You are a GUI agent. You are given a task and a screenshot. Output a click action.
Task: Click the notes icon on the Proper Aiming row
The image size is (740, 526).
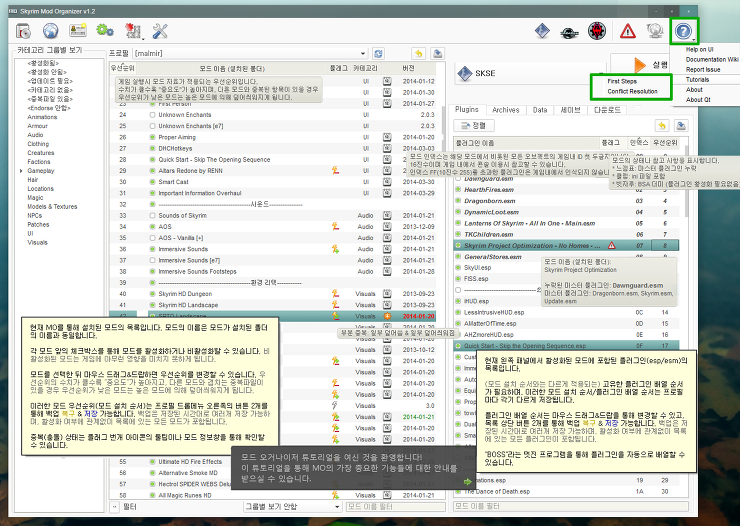pos(387,137)
